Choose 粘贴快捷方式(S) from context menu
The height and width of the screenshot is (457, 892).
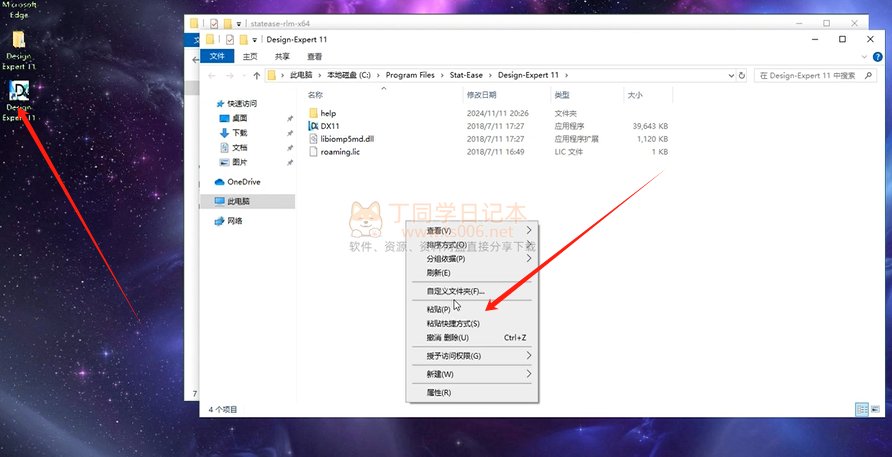472,323
